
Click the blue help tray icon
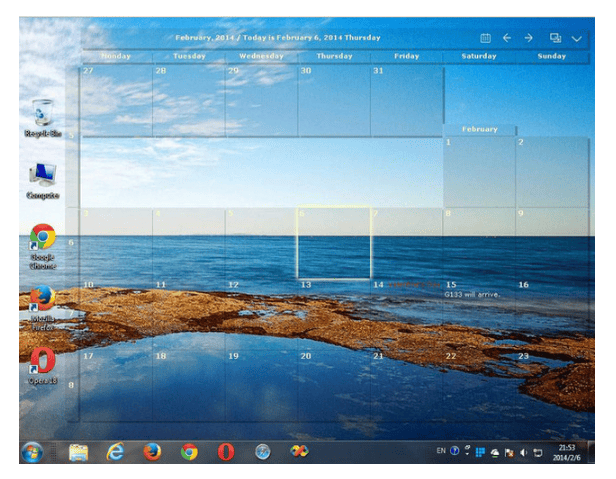pyautogui.click(x=455, y=451)
